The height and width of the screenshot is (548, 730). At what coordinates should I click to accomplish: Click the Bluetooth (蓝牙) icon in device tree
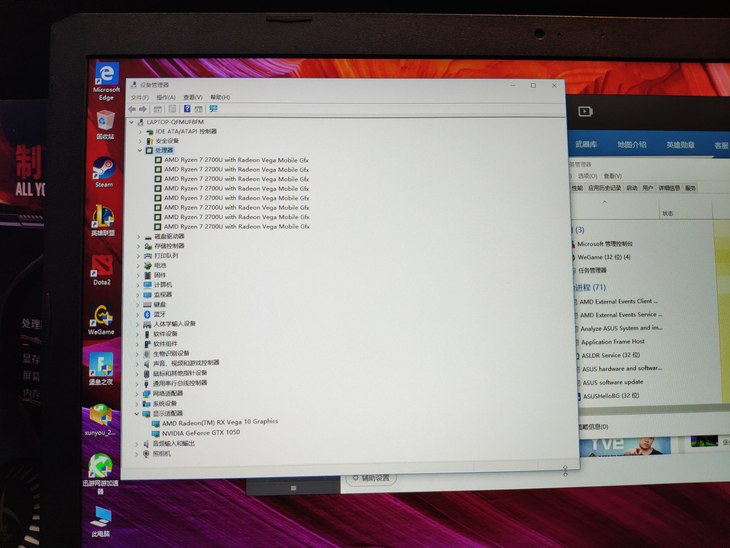pos(147,314)
